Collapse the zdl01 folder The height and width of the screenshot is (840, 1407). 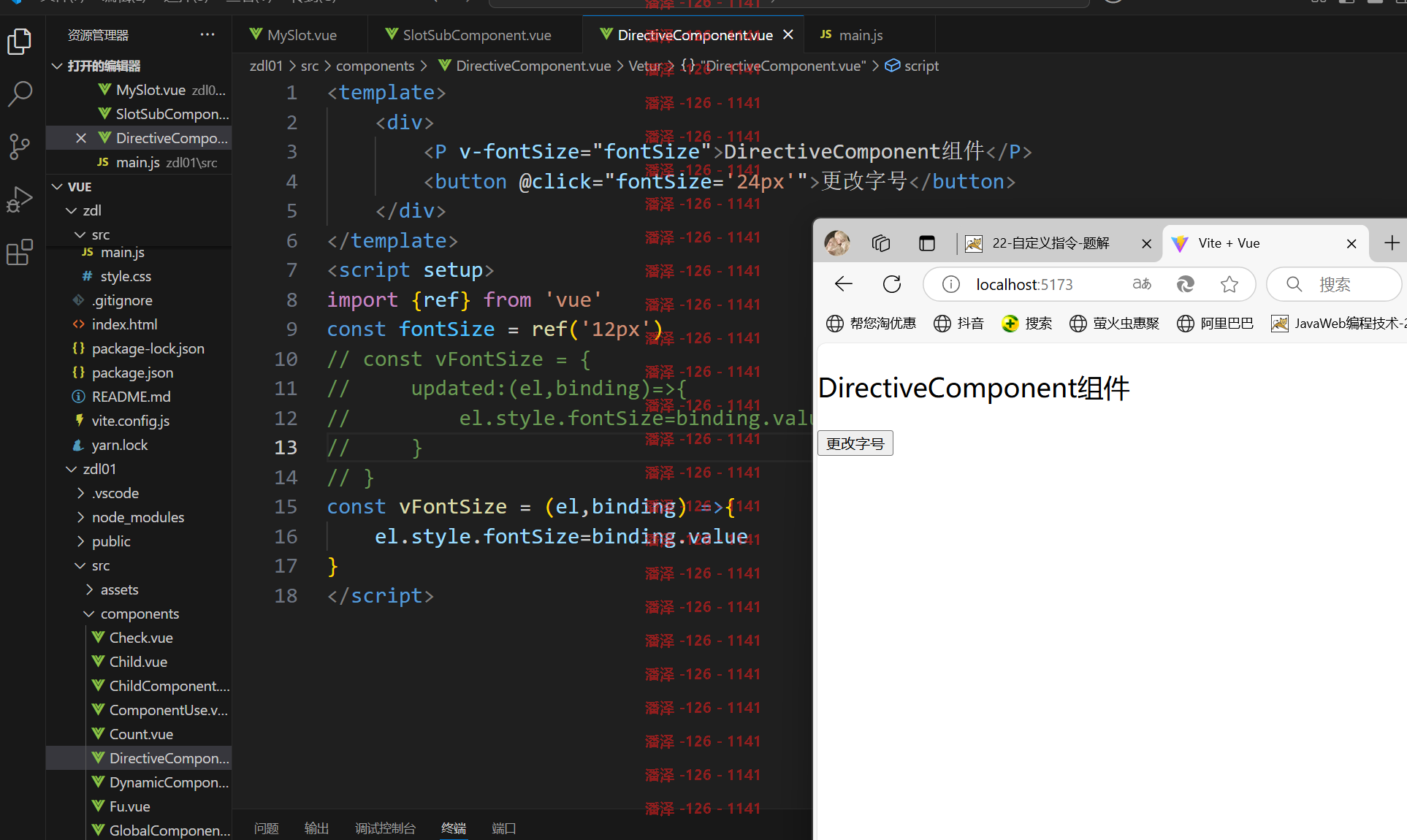pyautogui.click(x=139, y=469)
